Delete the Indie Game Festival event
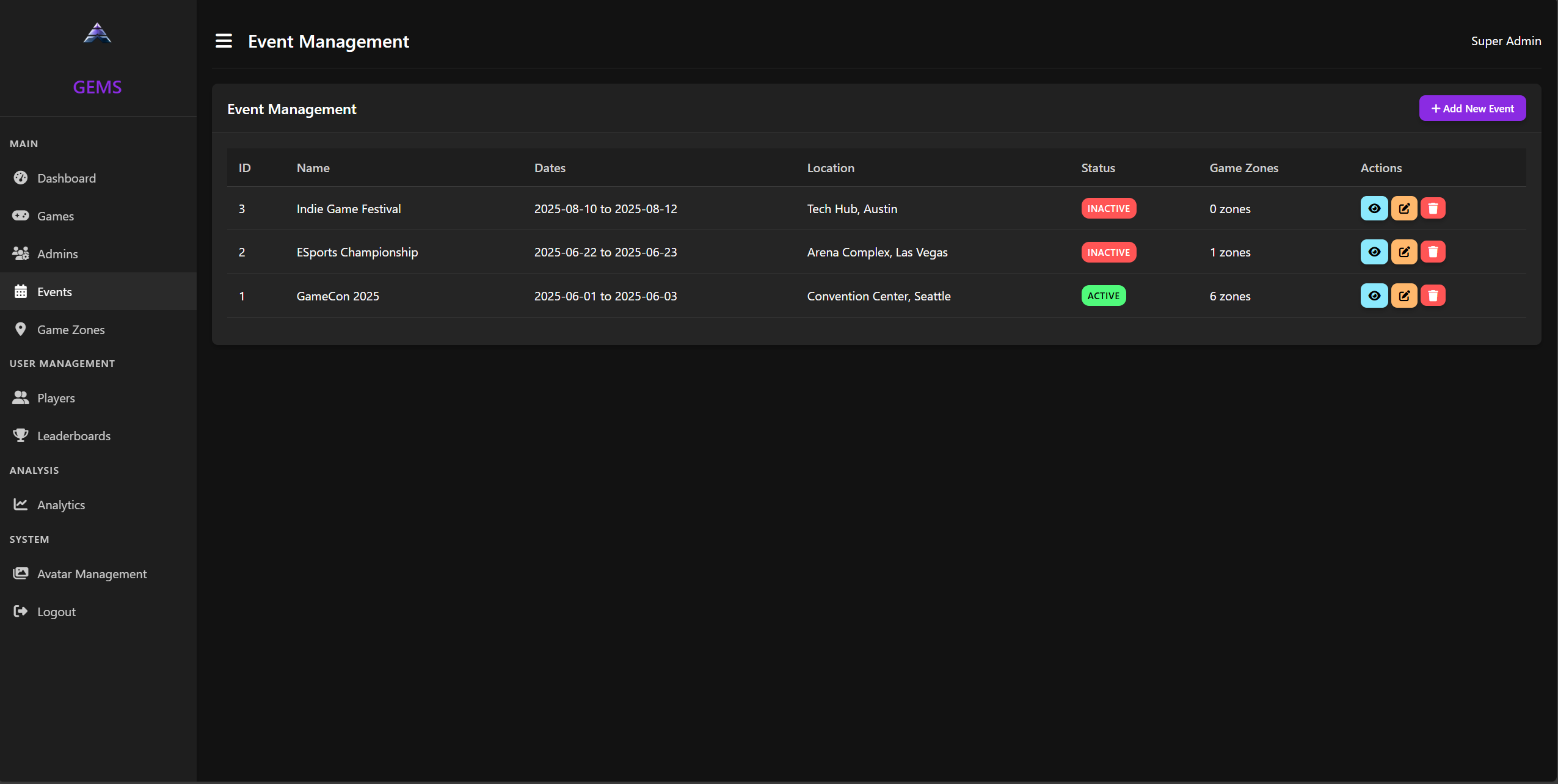The image size is (1558, 784). (x=1433, y=208)
